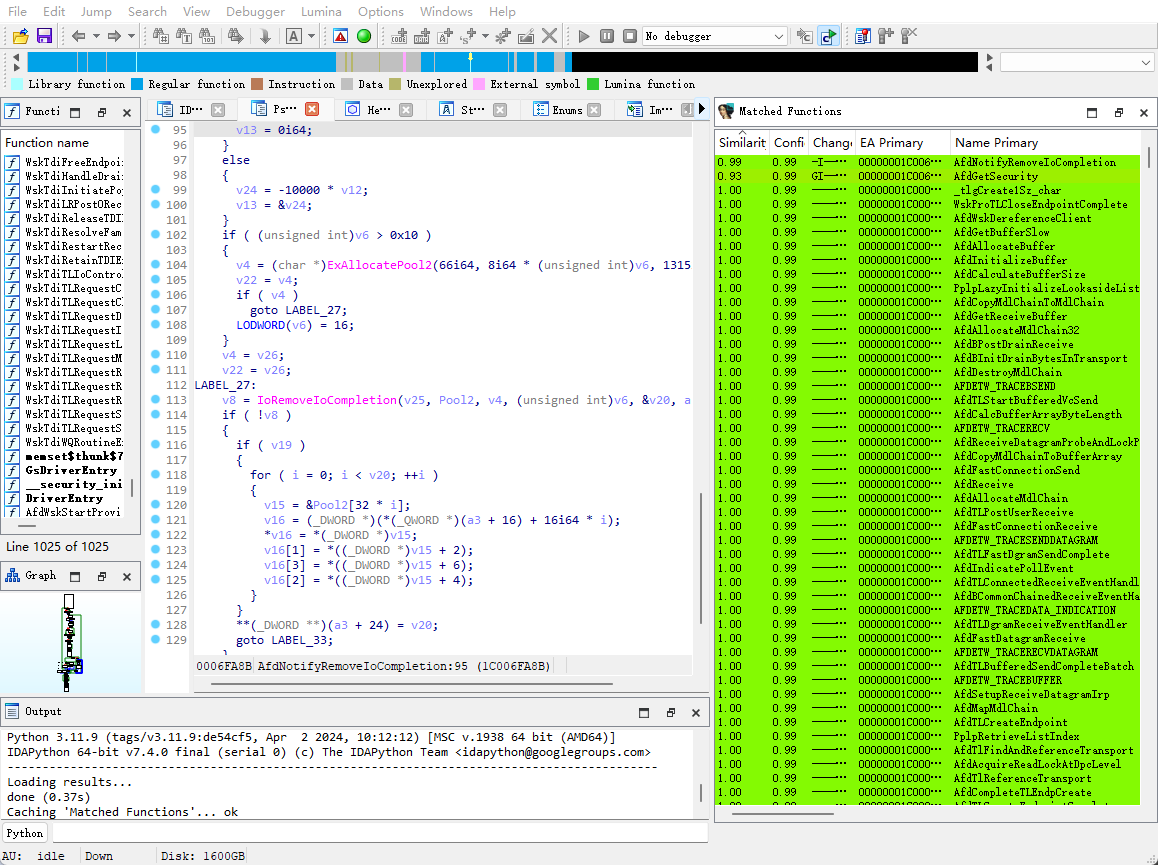The height and width of the screenshot is (865, 1158).
Task: Continue process with the green C arrow icon
Action: (x=827, y=36)
